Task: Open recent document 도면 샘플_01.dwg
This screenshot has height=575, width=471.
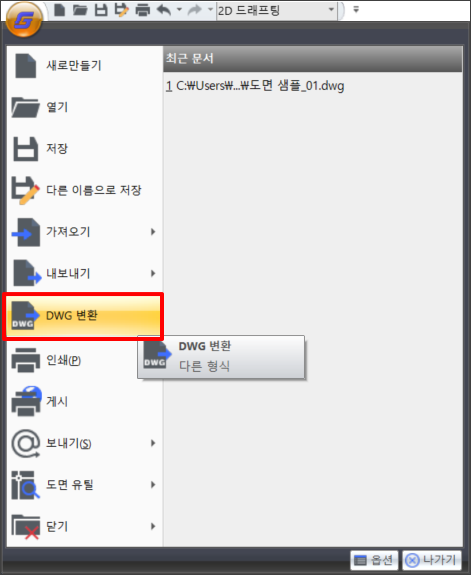Action: [255, 86]
